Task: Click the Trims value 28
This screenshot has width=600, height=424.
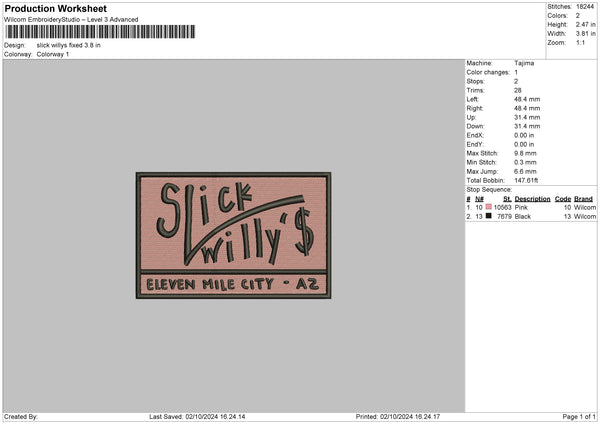Action: pyautogui.click(x=518, y=90)
